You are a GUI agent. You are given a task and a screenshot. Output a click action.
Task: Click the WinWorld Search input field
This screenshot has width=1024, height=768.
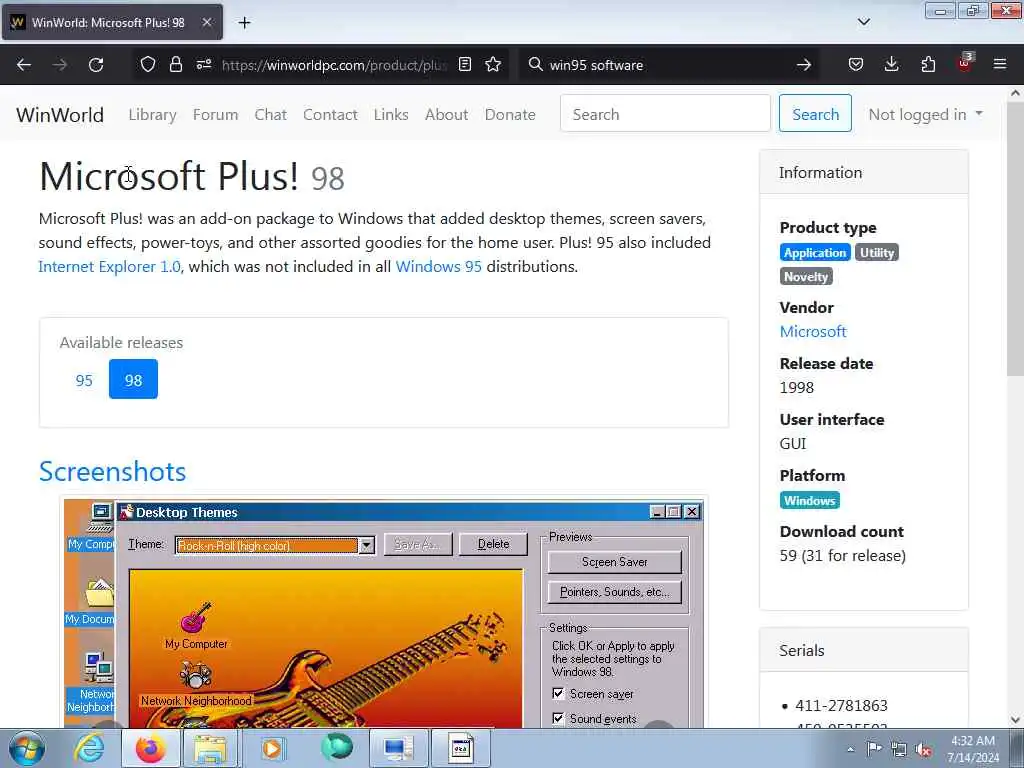(x=665, y=113)
